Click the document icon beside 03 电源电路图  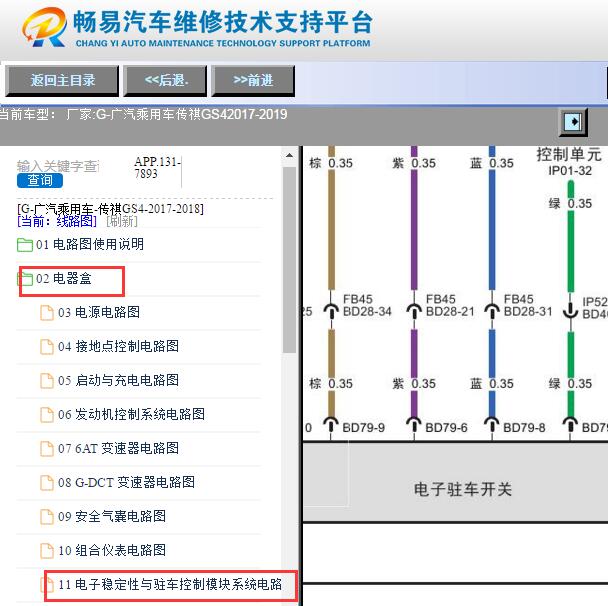(47, 313)
